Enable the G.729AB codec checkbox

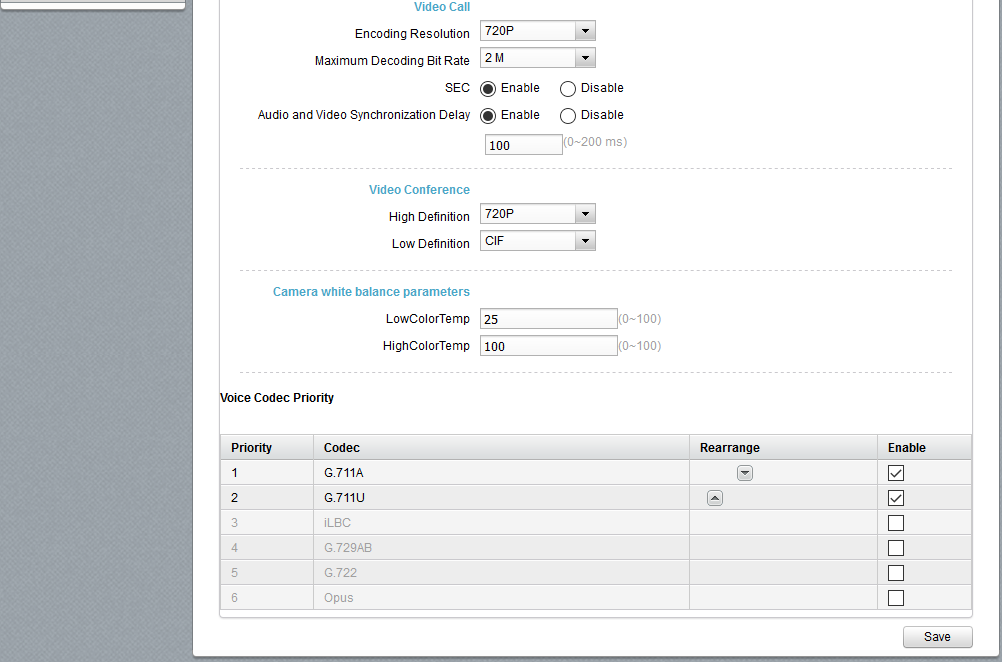895,548
